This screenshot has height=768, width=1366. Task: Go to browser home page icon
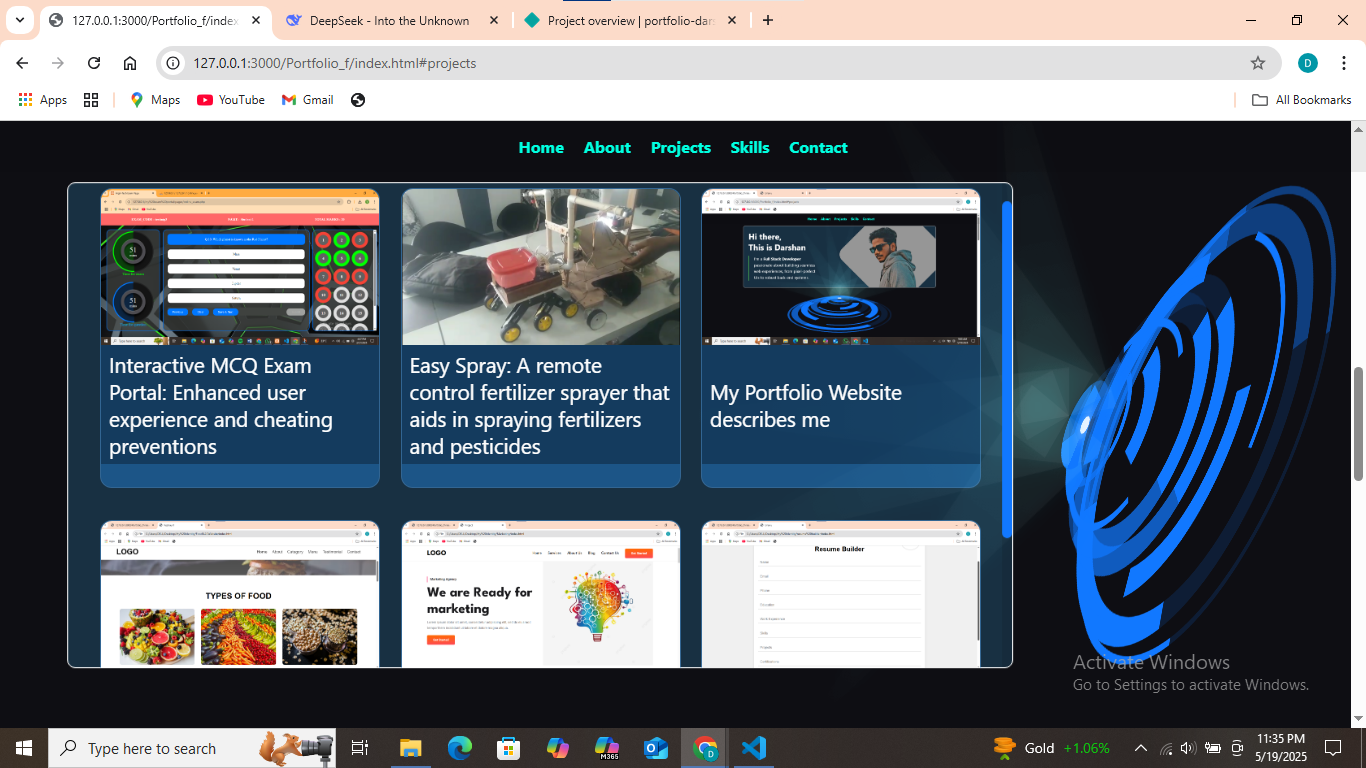pos(130,63)
